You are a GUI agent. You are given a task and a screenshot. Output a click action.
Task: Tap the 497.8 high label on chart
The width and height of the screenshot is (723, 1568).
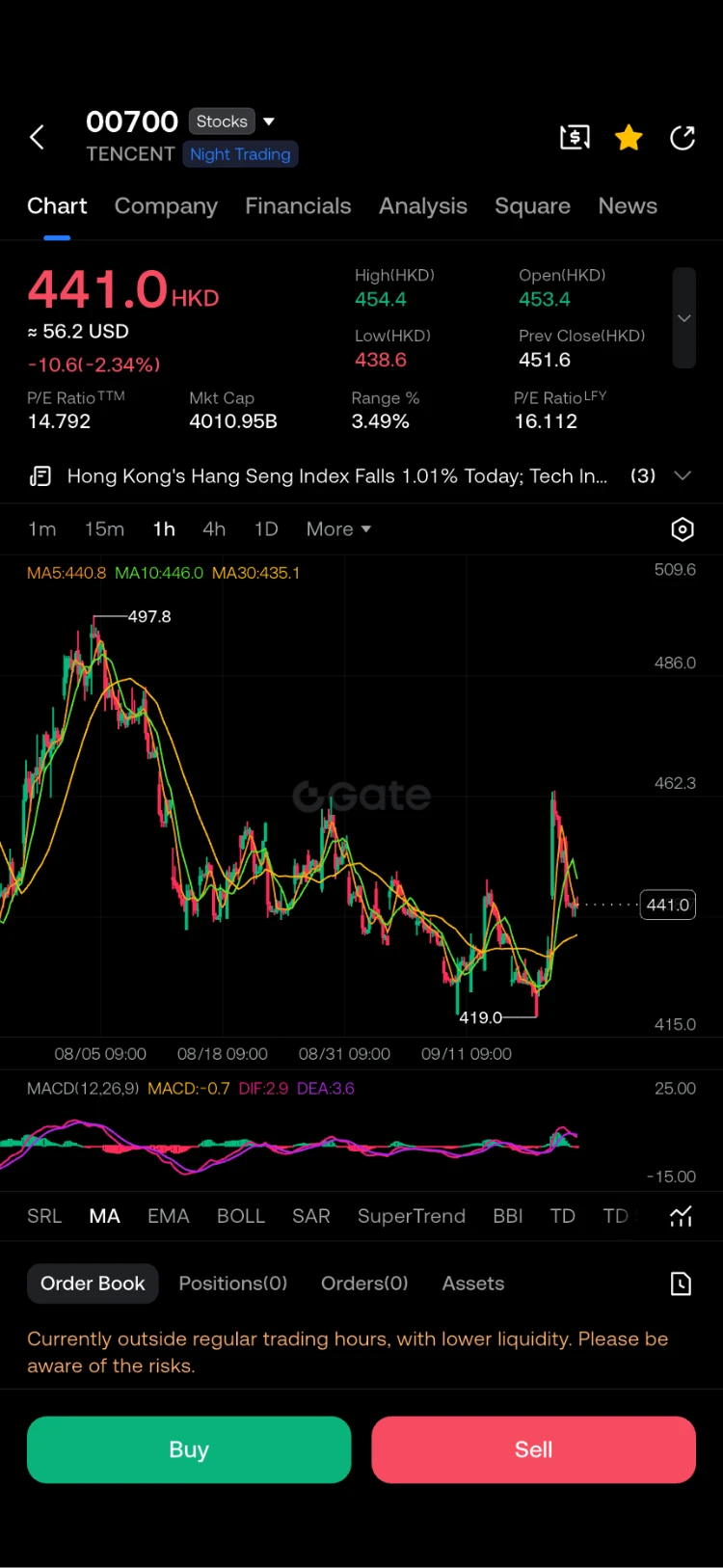[149, 616]
